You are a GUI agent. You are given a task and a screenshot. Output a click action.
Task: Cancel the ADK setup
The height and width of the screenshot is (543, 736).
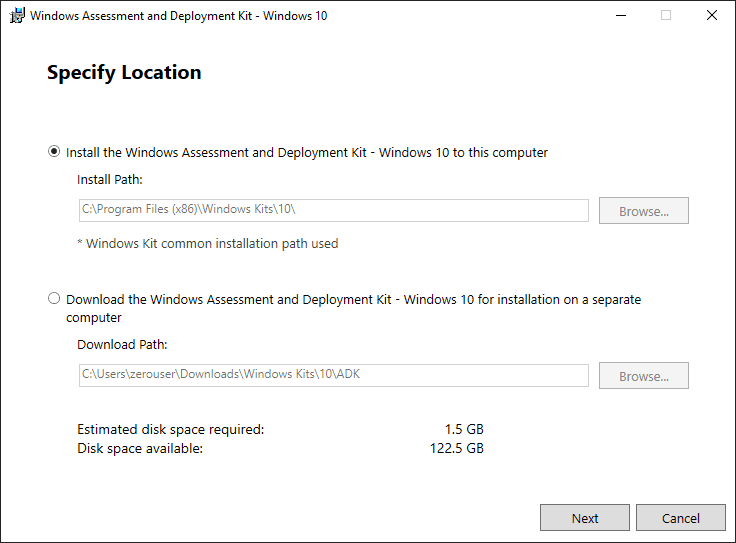point(681,518)
